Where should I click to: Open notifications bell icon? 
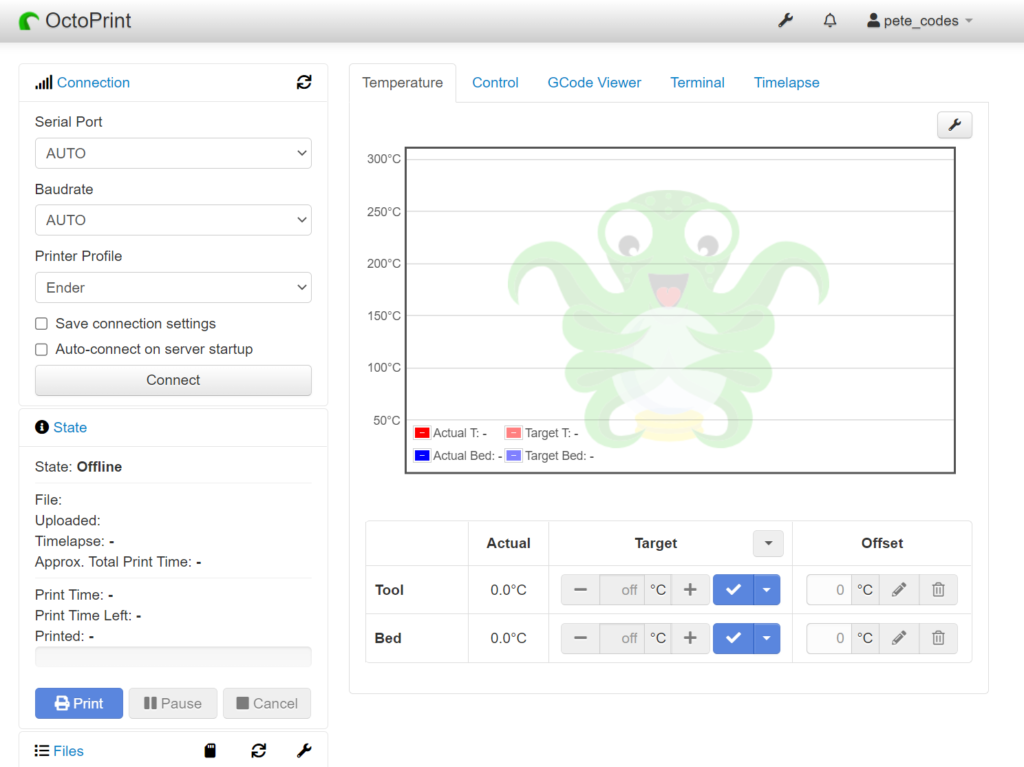(x=829, y=21)
